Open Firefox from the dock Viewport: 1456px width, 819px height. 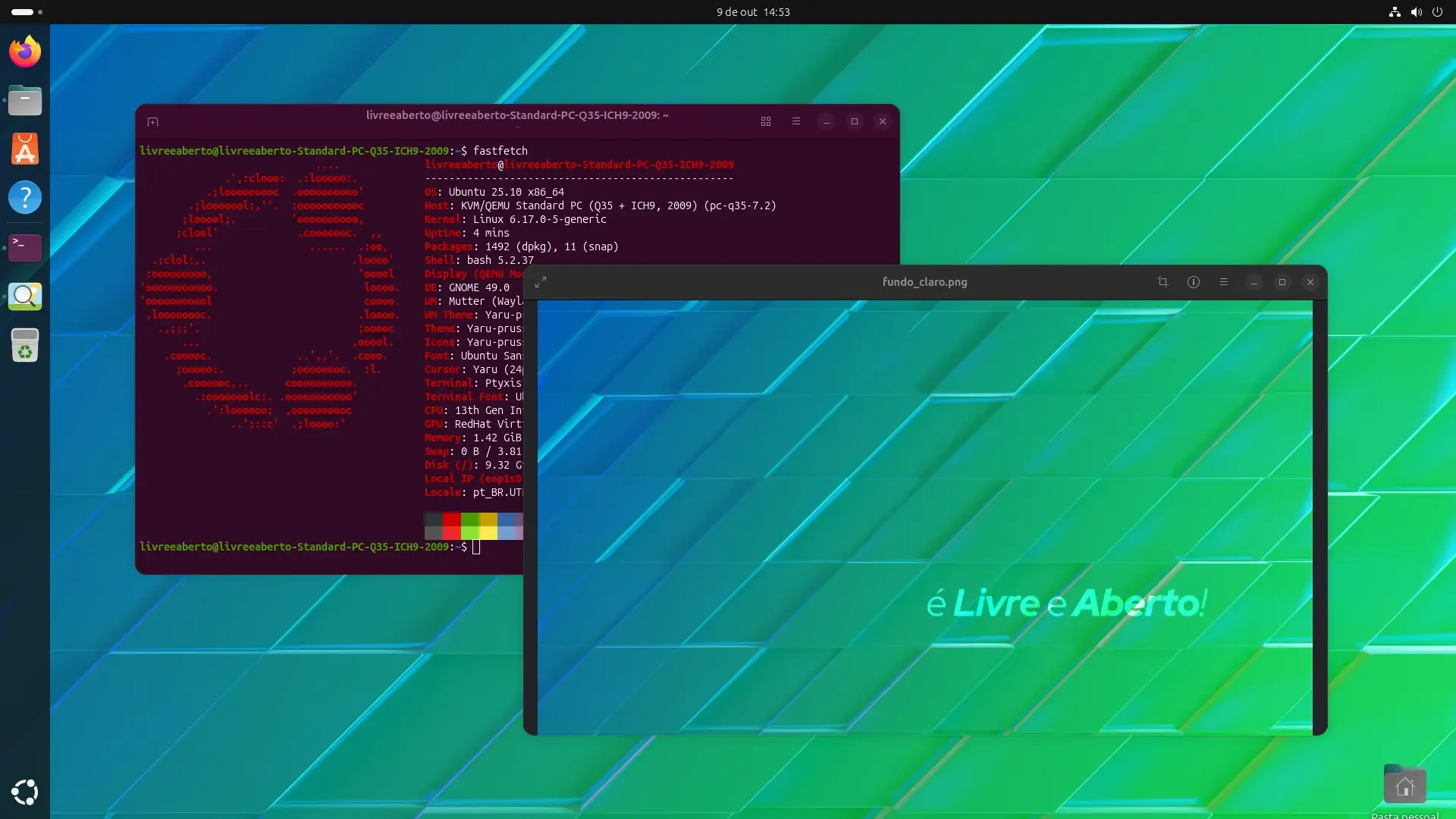point(25,52)
